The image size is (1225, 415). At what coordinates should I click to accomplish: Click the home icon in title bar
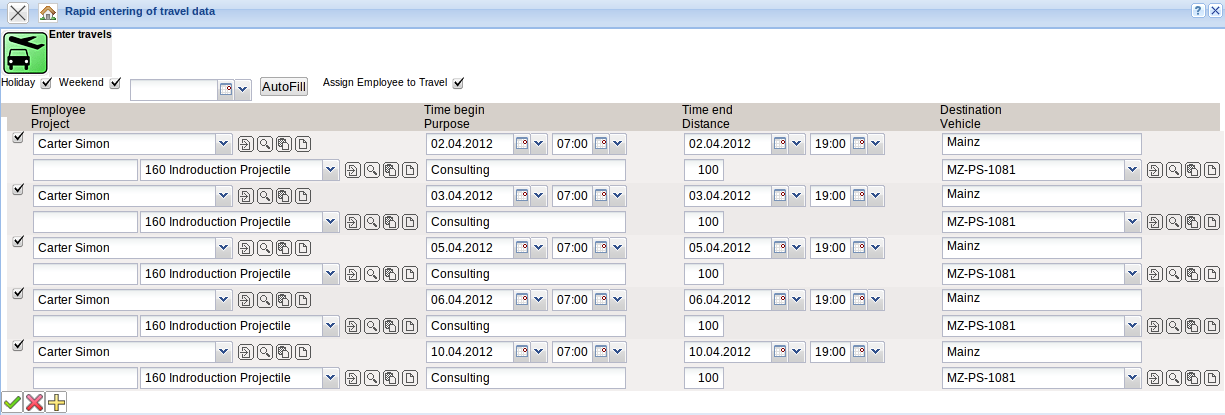coord(47,13)
